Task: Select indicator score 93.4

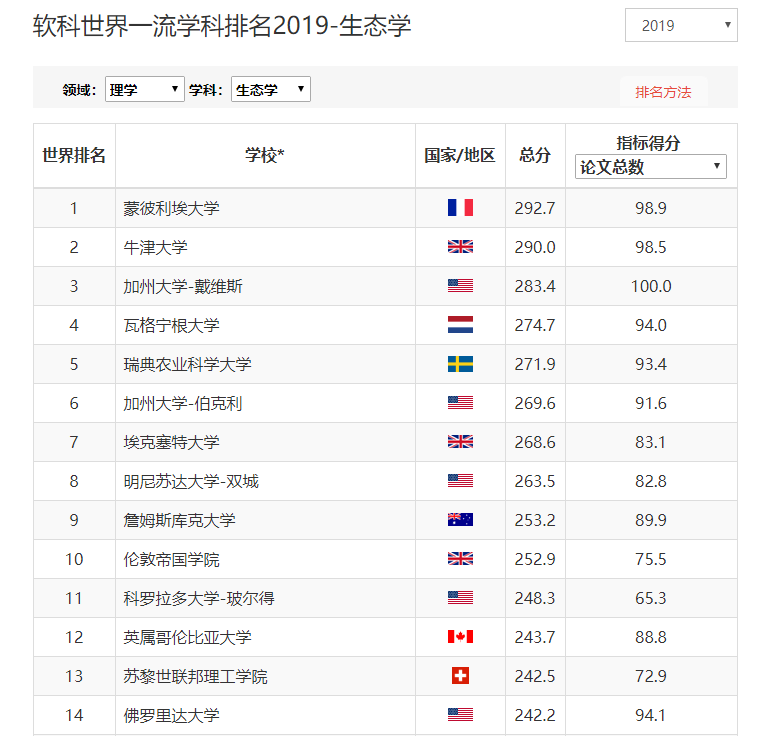Action: click(651, 364)
